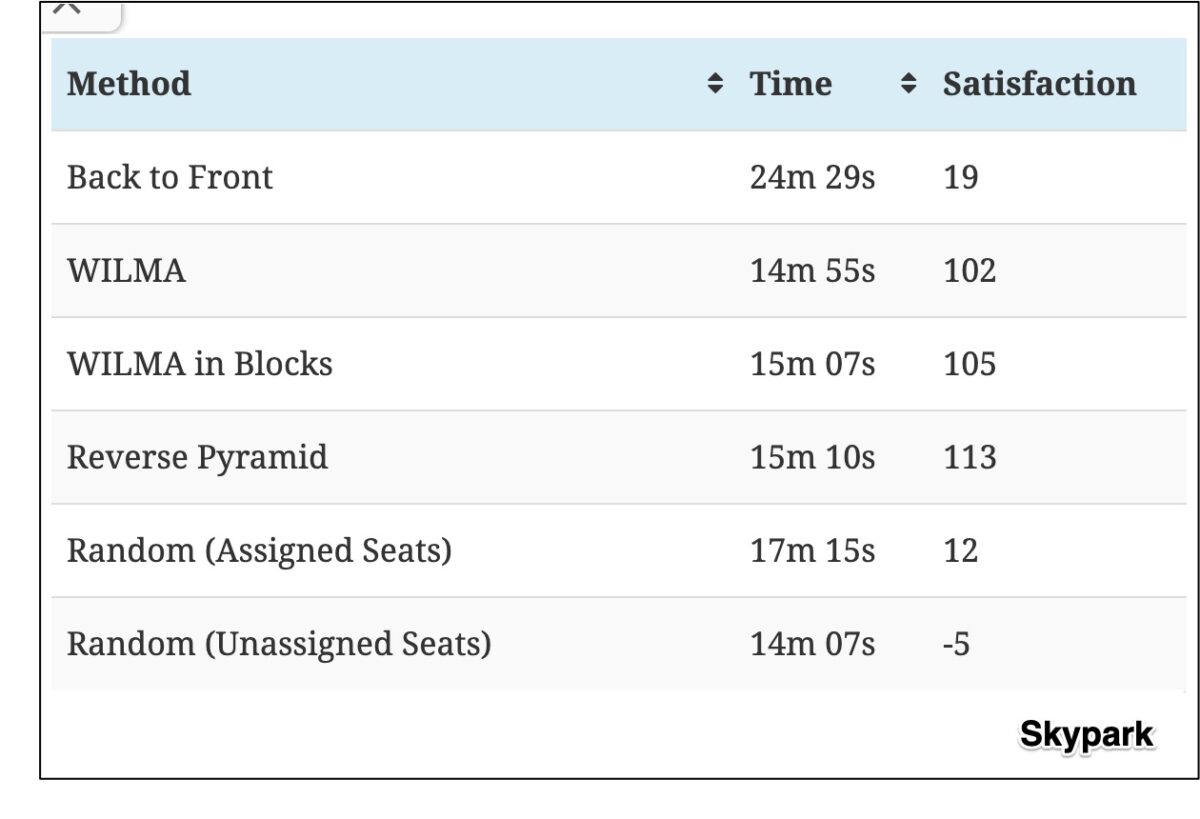
Task: Click the Method column header
Action: coord(129,84)
